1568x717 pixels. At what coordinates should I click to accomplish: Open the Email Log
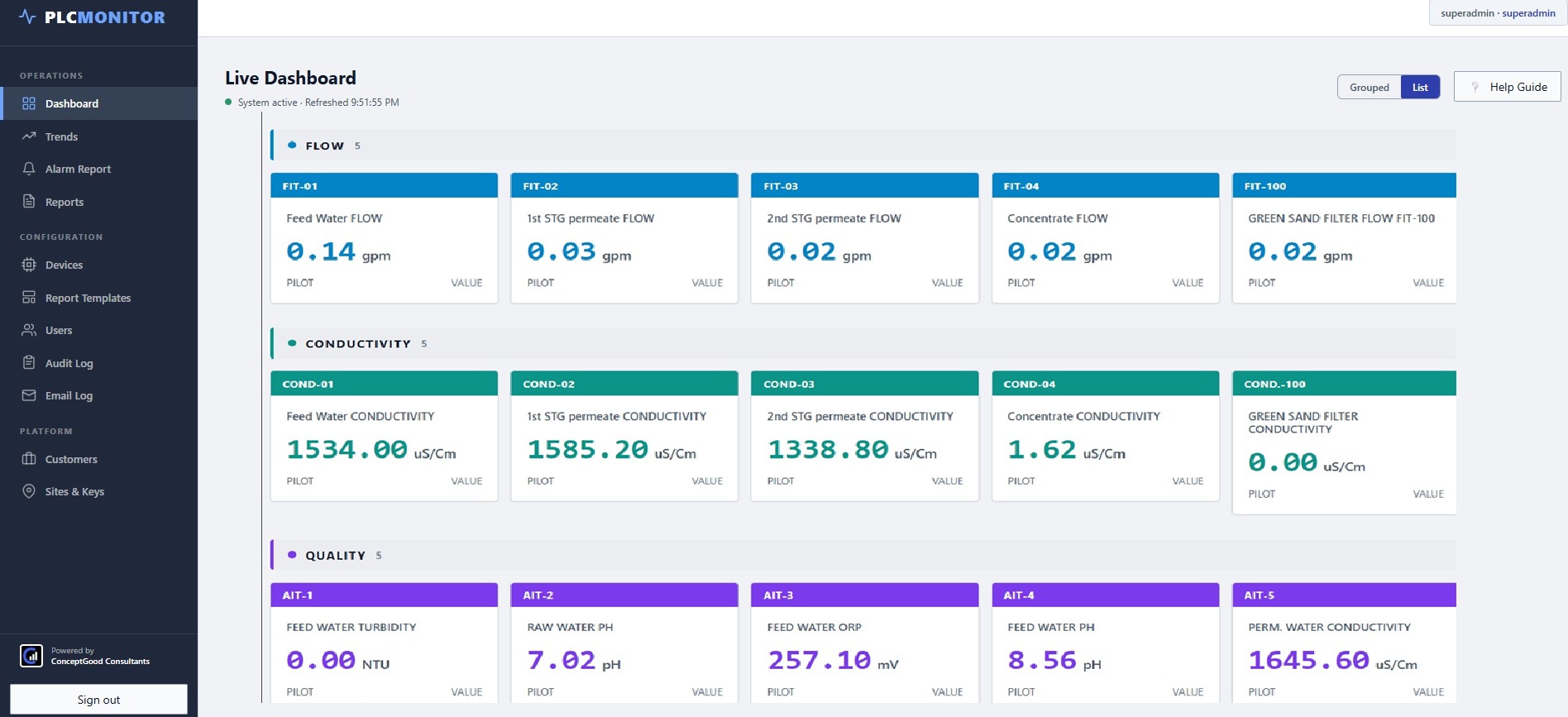point(98,395)
